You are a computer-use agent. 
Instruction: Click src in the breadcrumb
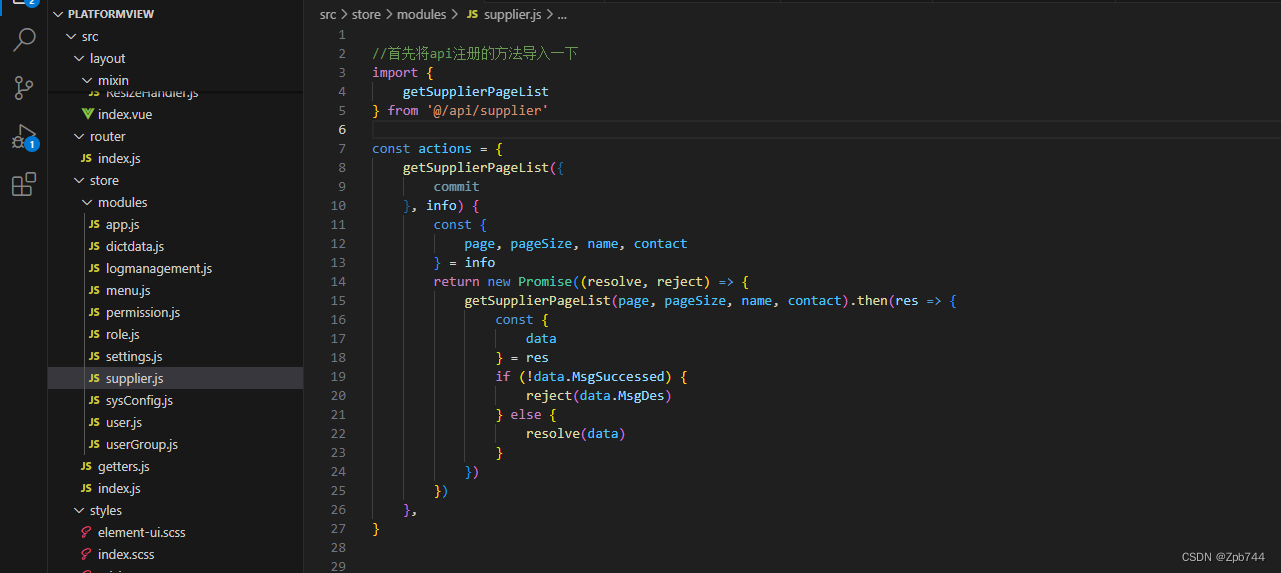click(x=328, y=14)
